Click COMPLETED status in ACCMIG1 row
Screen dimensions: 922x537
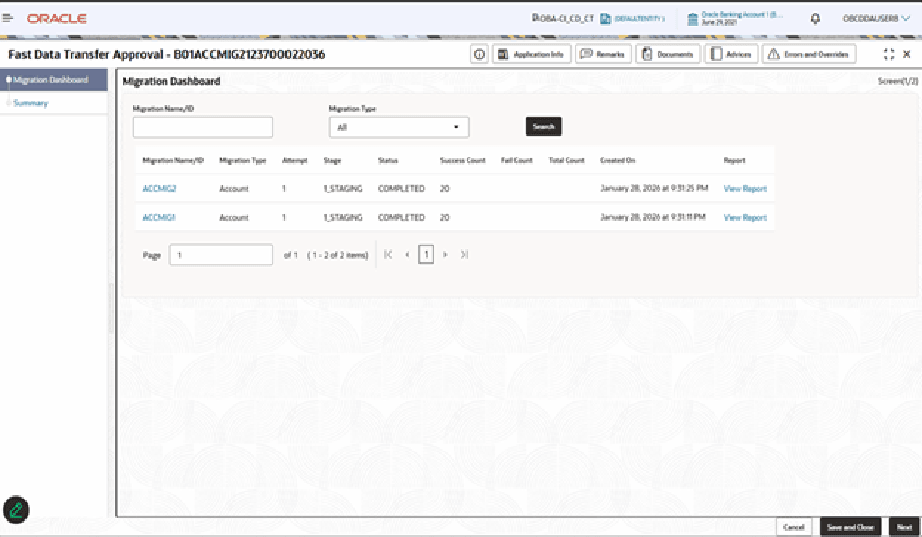pyautogui.click(x=401, y=218)
